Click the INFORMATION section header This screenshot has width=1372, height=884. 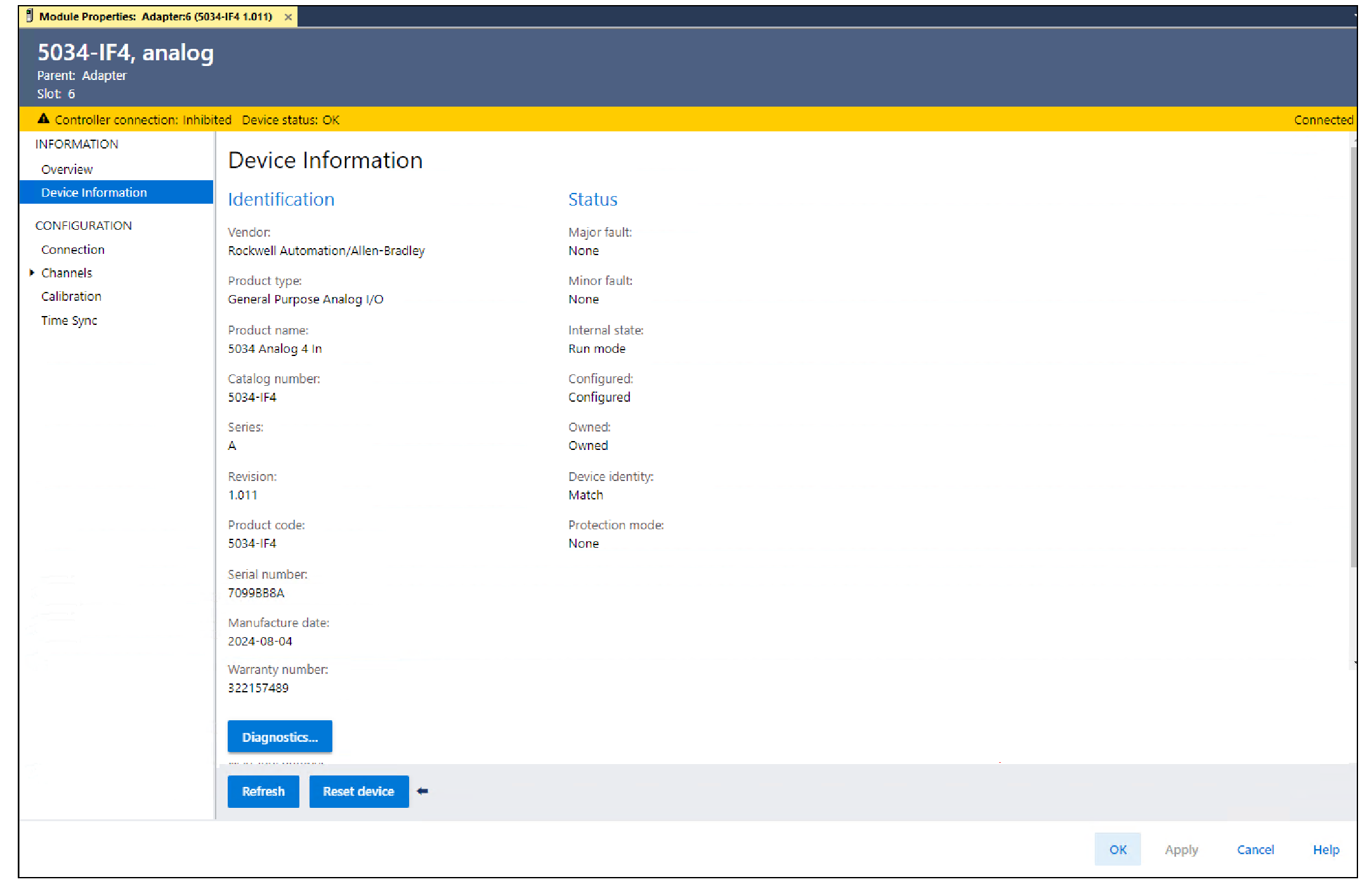coord(77,144)
